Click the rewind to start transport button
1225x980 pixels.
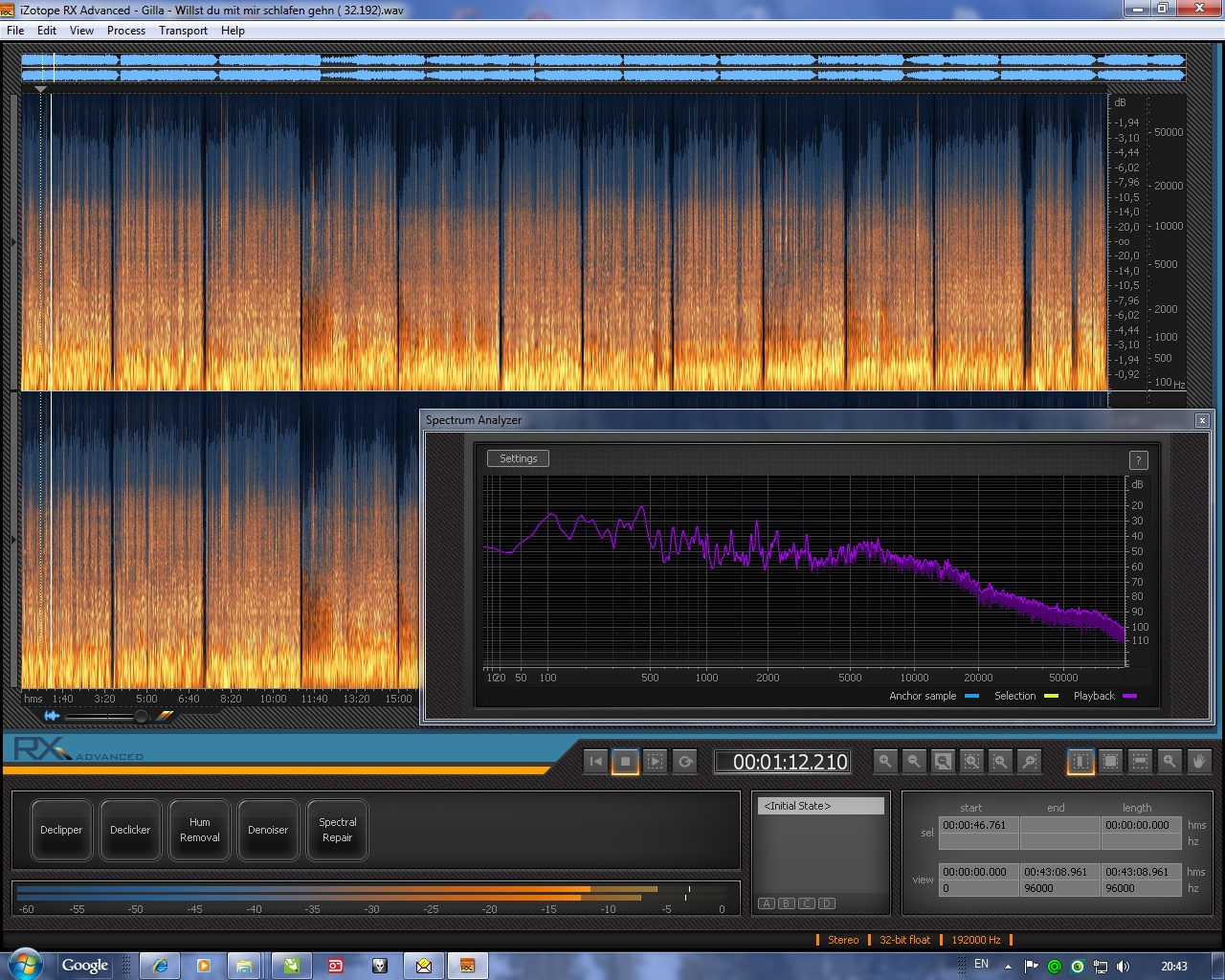pyautogui.click(x=596, y=762)
